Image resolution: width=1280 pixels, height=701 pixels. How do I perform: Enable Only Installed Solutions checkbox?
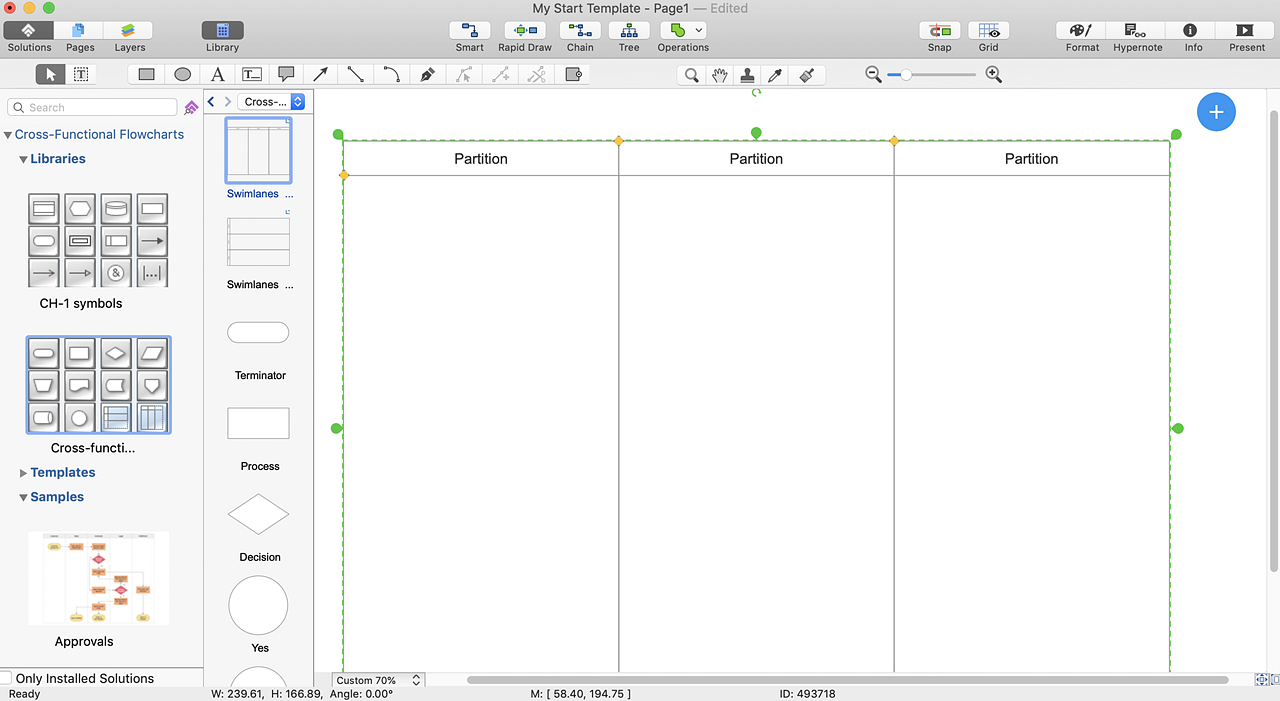[x=7, y=678]
